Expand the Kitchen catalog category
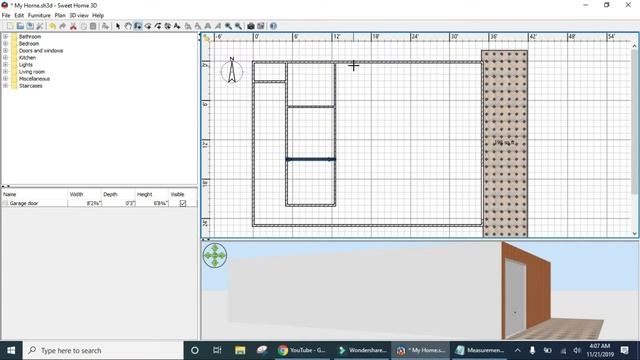The height and width of the screenshot is (360, 640). point(5,58)
